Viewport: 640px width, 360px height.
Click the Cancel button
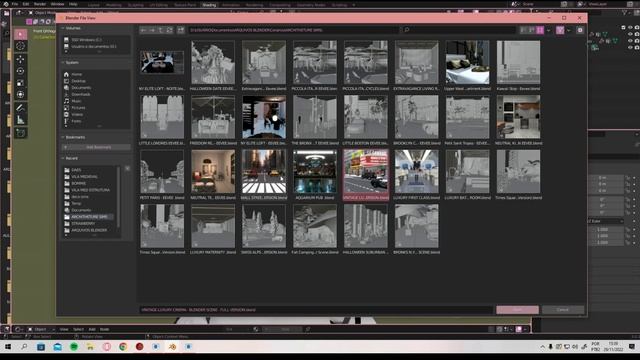(x=563, y=310)
